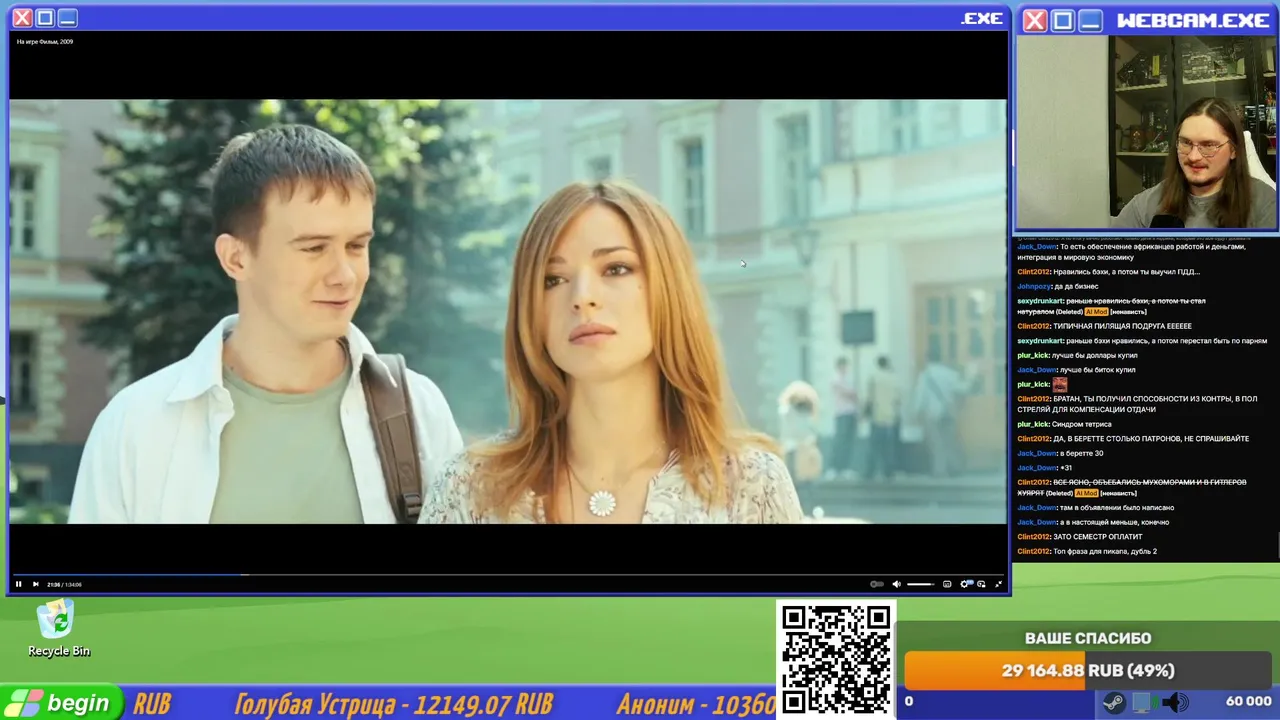Pause the movie playback
1280x720 pixels.
coord(18,584)
